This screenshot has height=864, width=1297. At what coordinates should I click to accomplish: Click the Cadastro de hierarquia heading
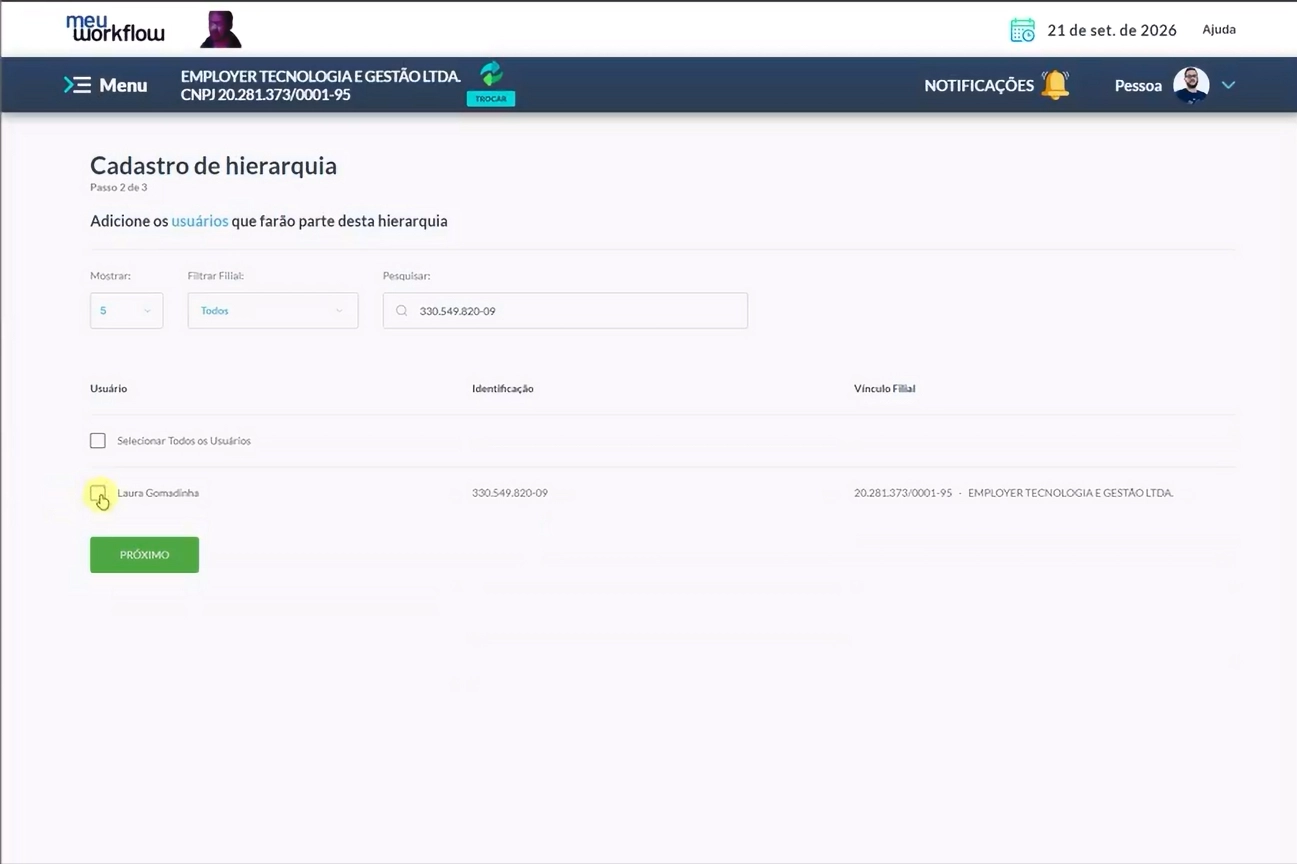[213, 166]
